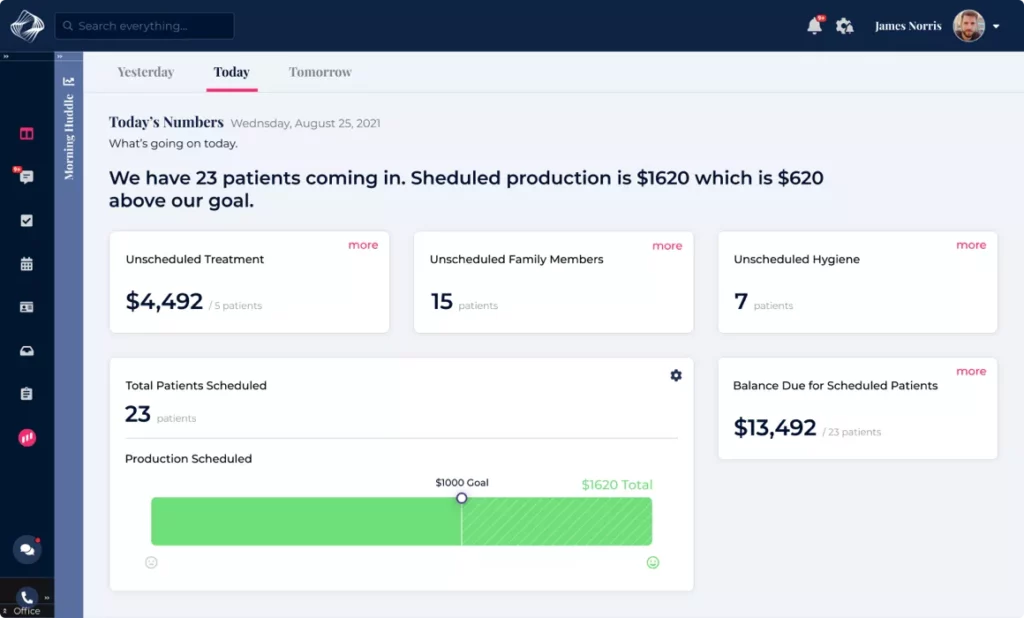1024x618 pixels.
Task: Open the dashboard layout icon in sidebar
Action: pyautogui.click(x=27, y=134)
